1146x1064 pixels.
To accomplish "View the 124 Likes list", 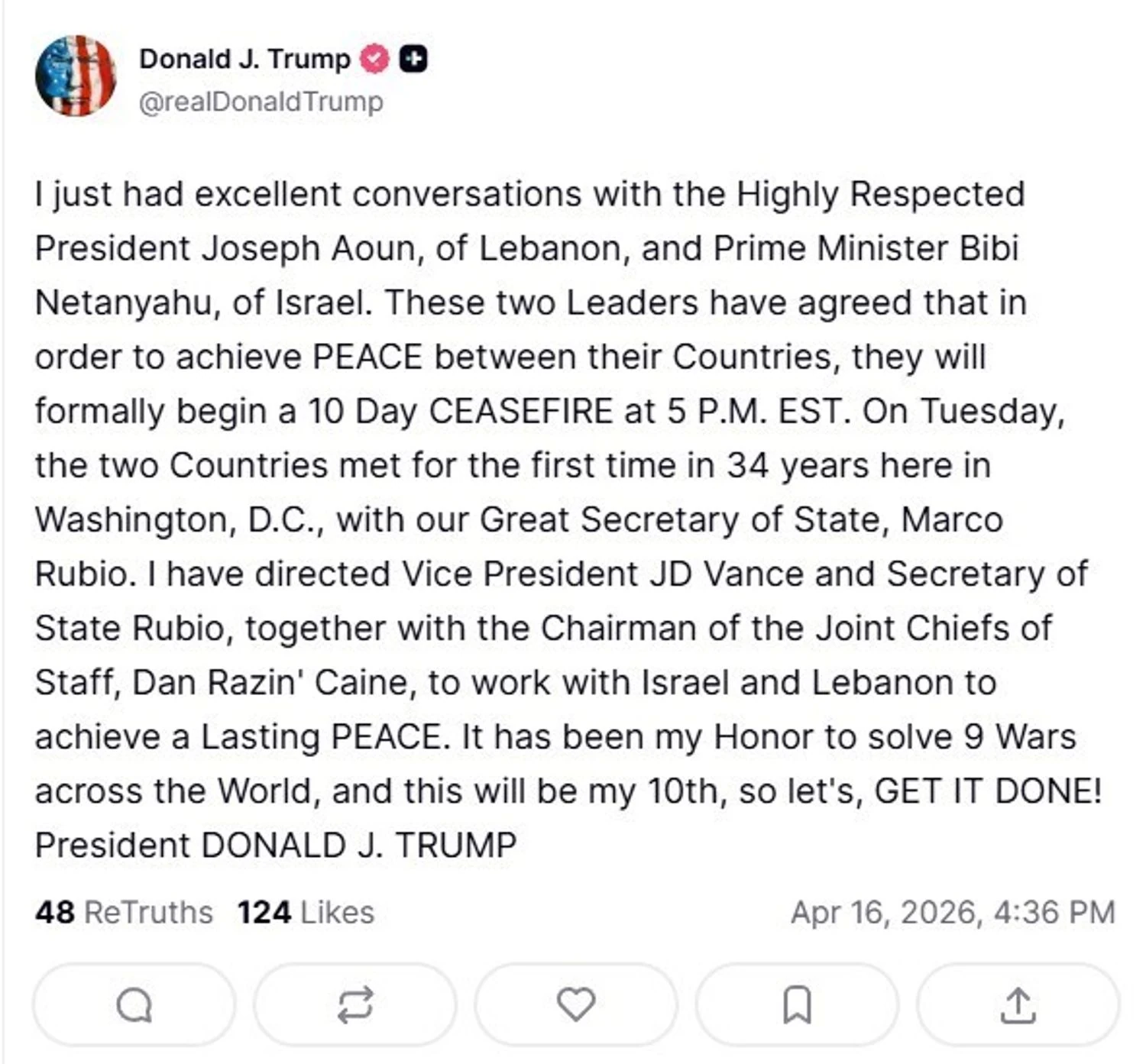I will (x=306, y=912).
